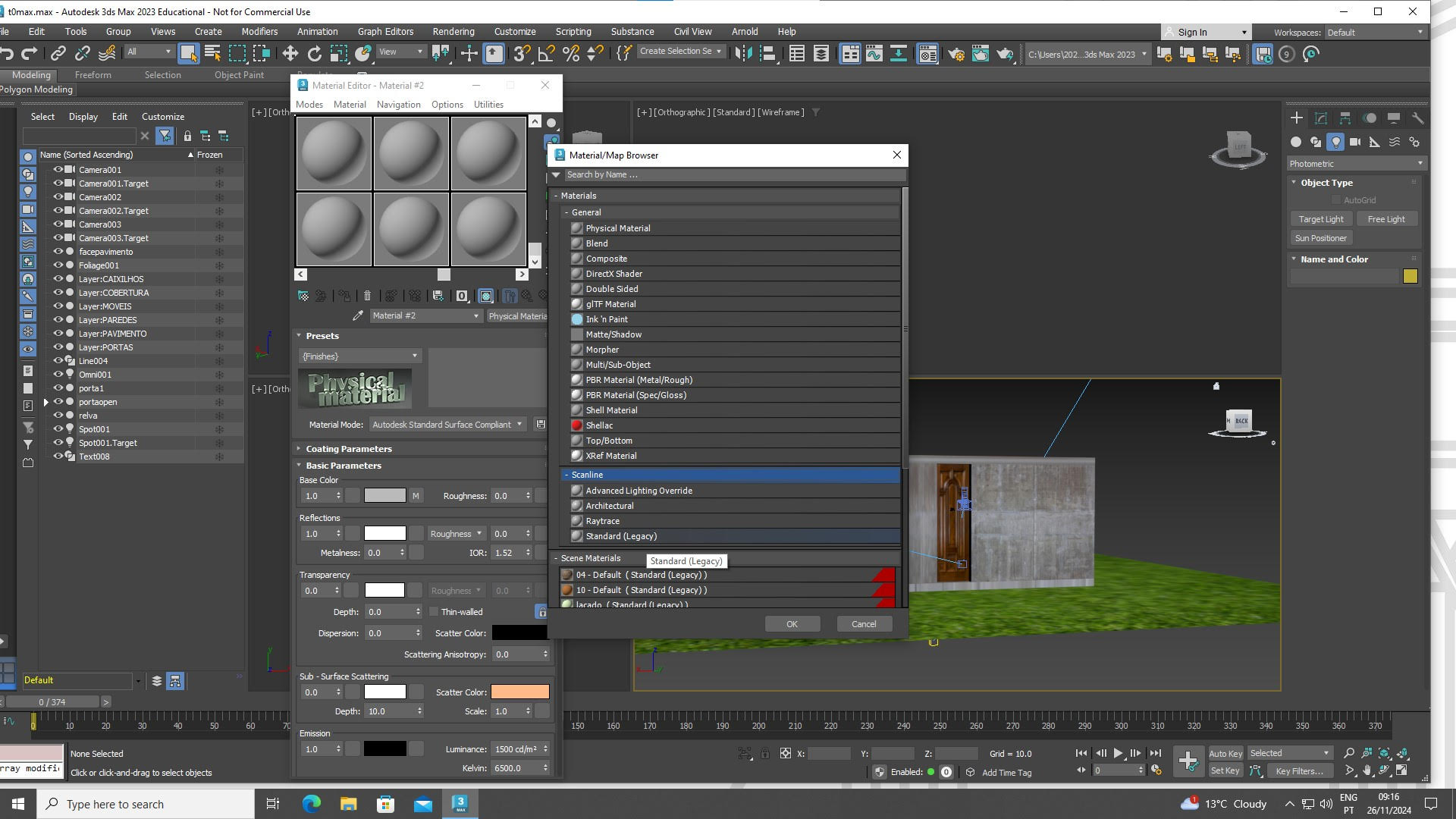Click the Undo arrow in main toolbar
1456x819 pixels.
pos(7,53)
